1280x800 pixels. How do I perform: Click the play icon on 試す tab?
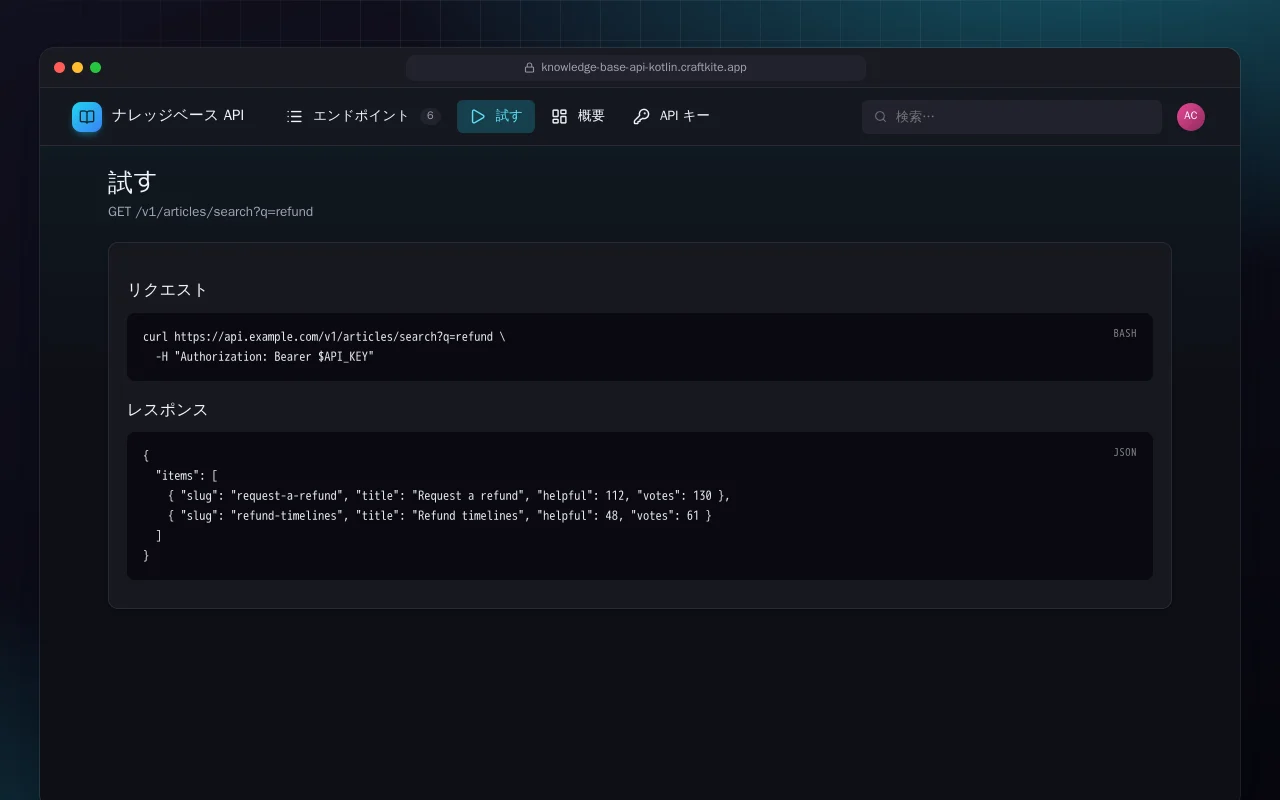pyautogui.click(x=478, y=116)
